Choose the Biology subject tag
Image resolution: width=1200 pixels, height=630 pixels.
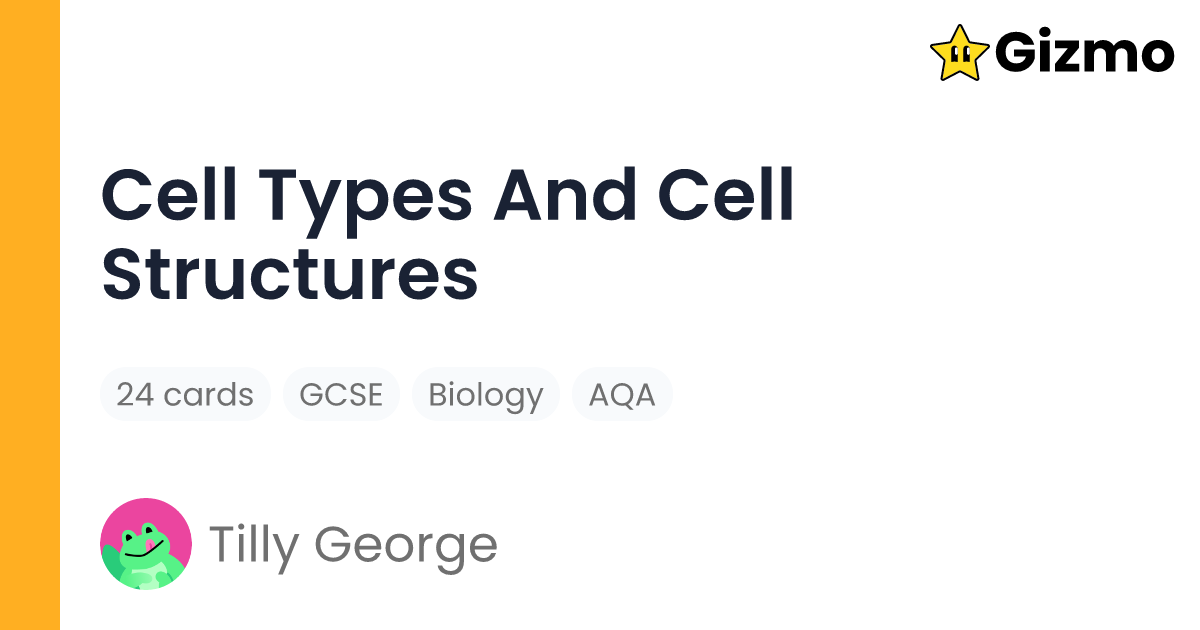(486, 394)
